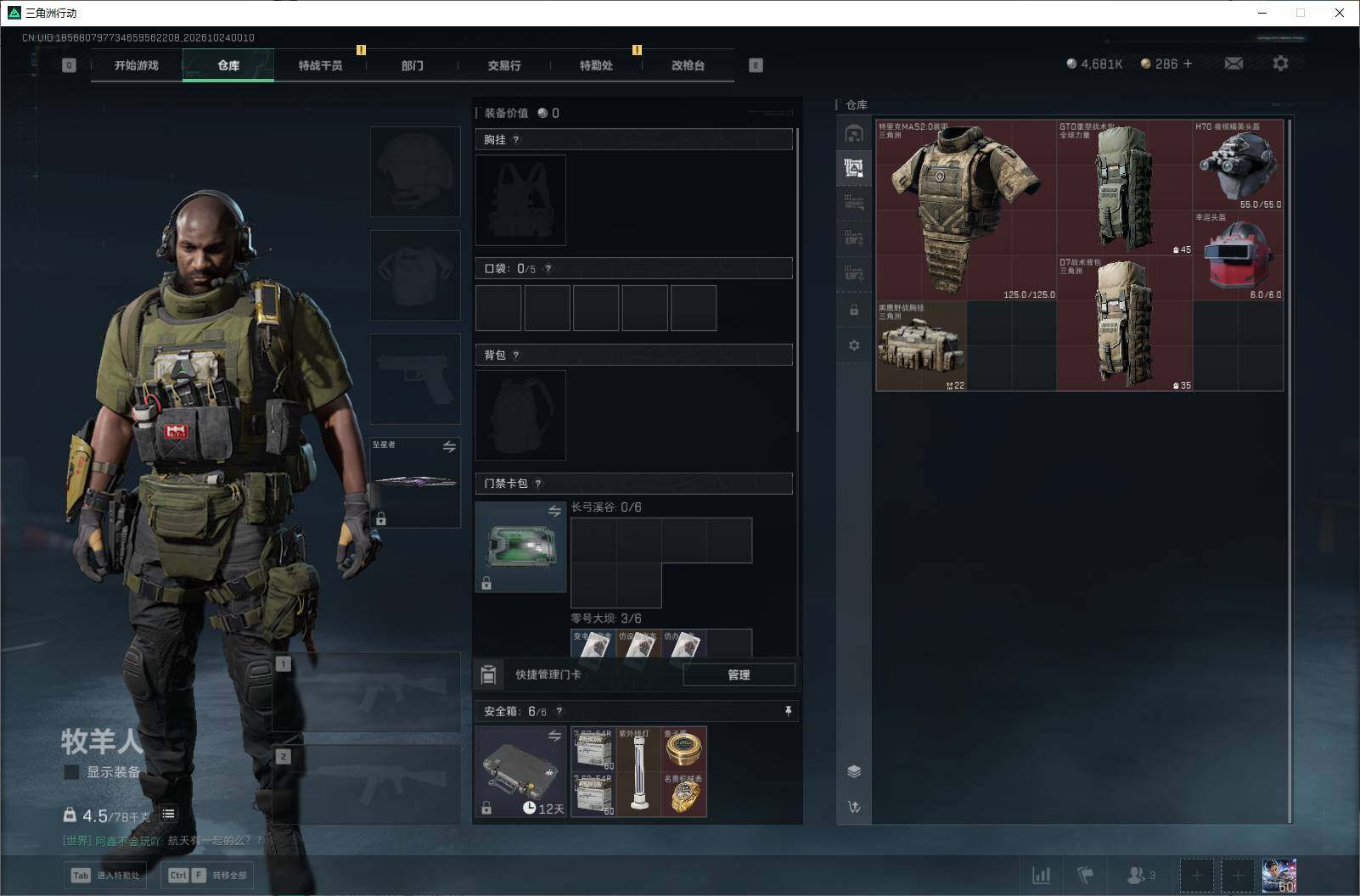
Task: Click the 转移全部 button
Action: pyautogui.click(x=208, y=875)
